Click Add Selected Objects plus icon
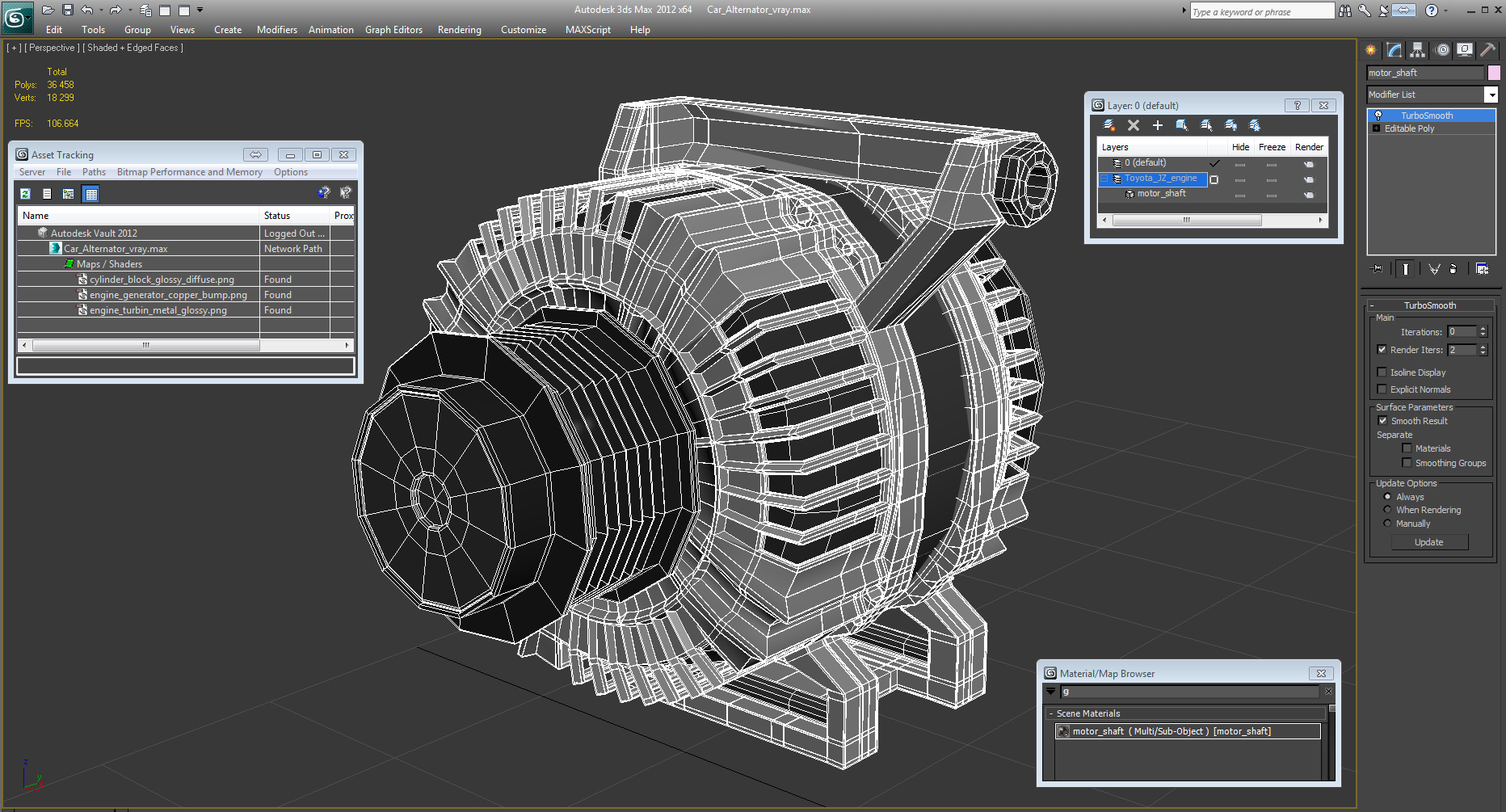 [1158, 125]
